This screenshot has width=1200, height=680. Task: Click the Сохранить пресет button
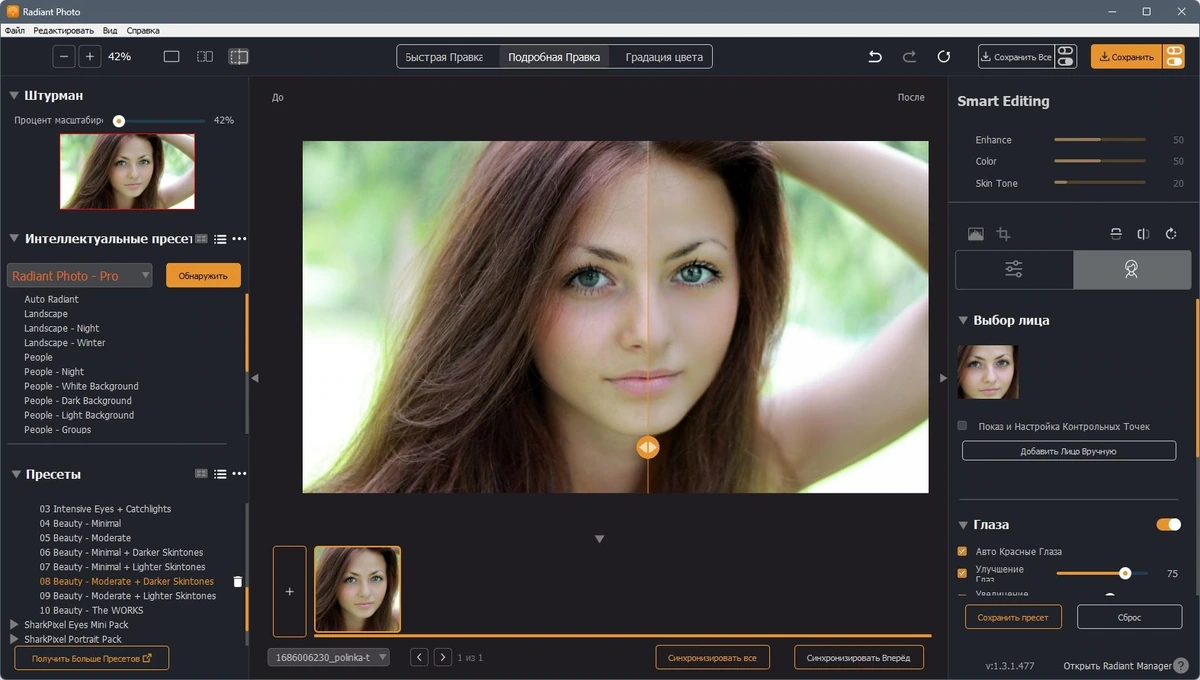[x=1014, y=617]
